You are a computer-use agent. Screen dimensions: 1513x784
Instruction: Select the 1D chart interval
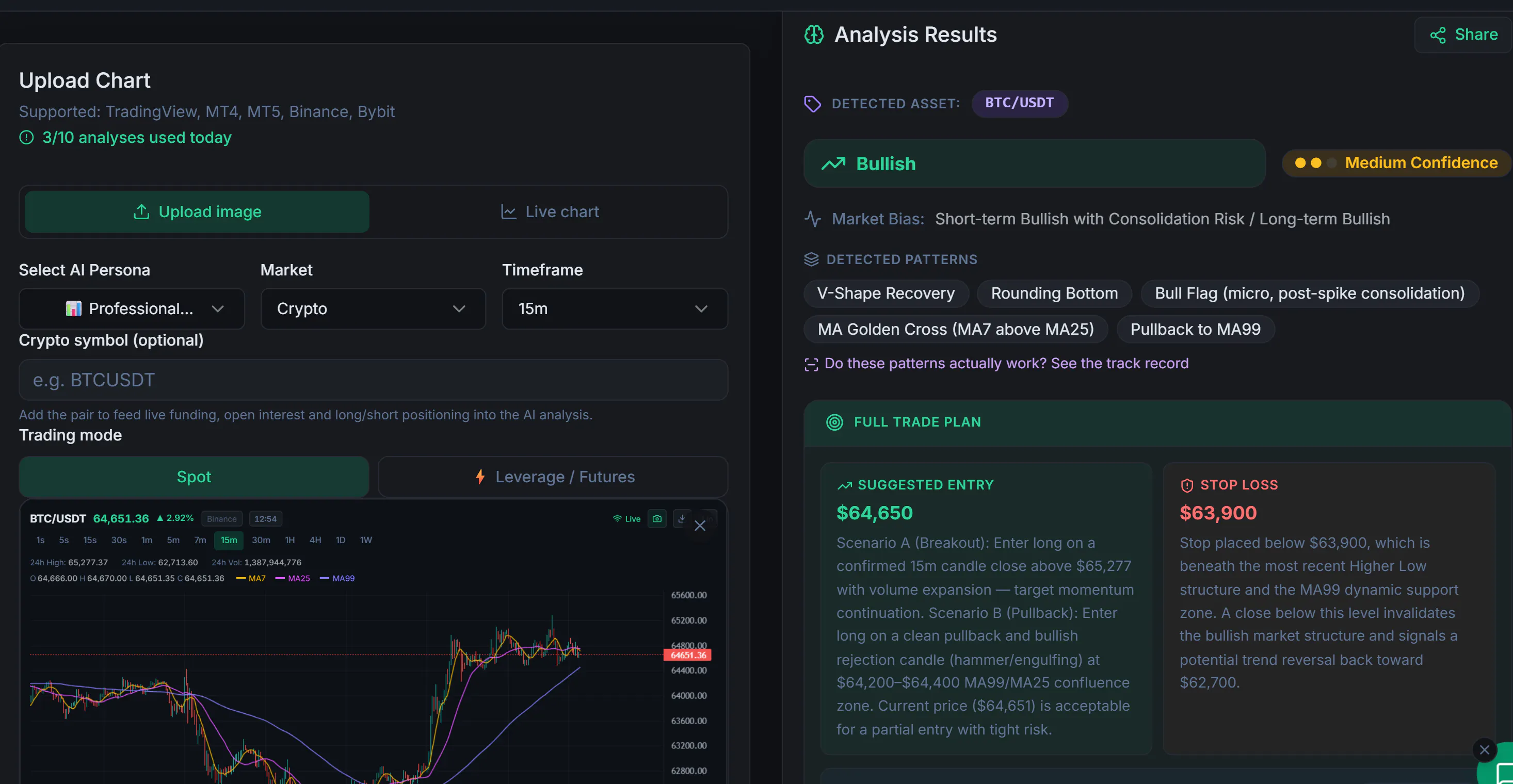pos(340,540)
